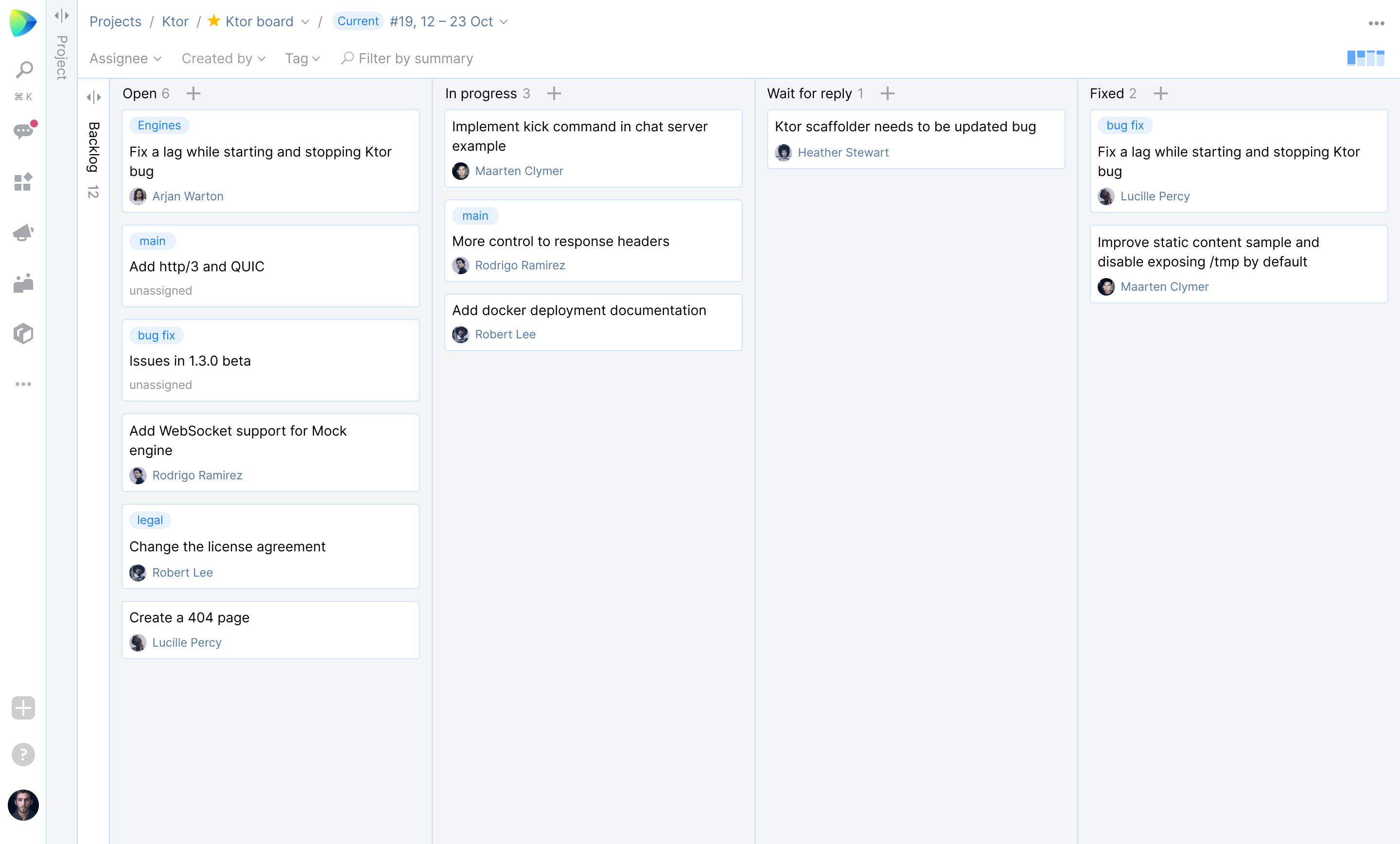Click the plus create new button
Viewport: 1400px width, 844px height.
(x=23, y=708)
